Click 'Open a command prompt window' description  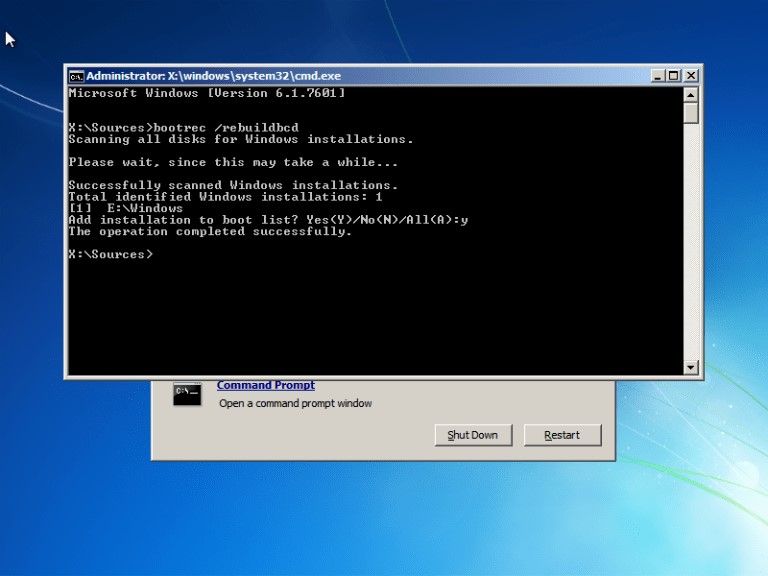click(295, 404)
